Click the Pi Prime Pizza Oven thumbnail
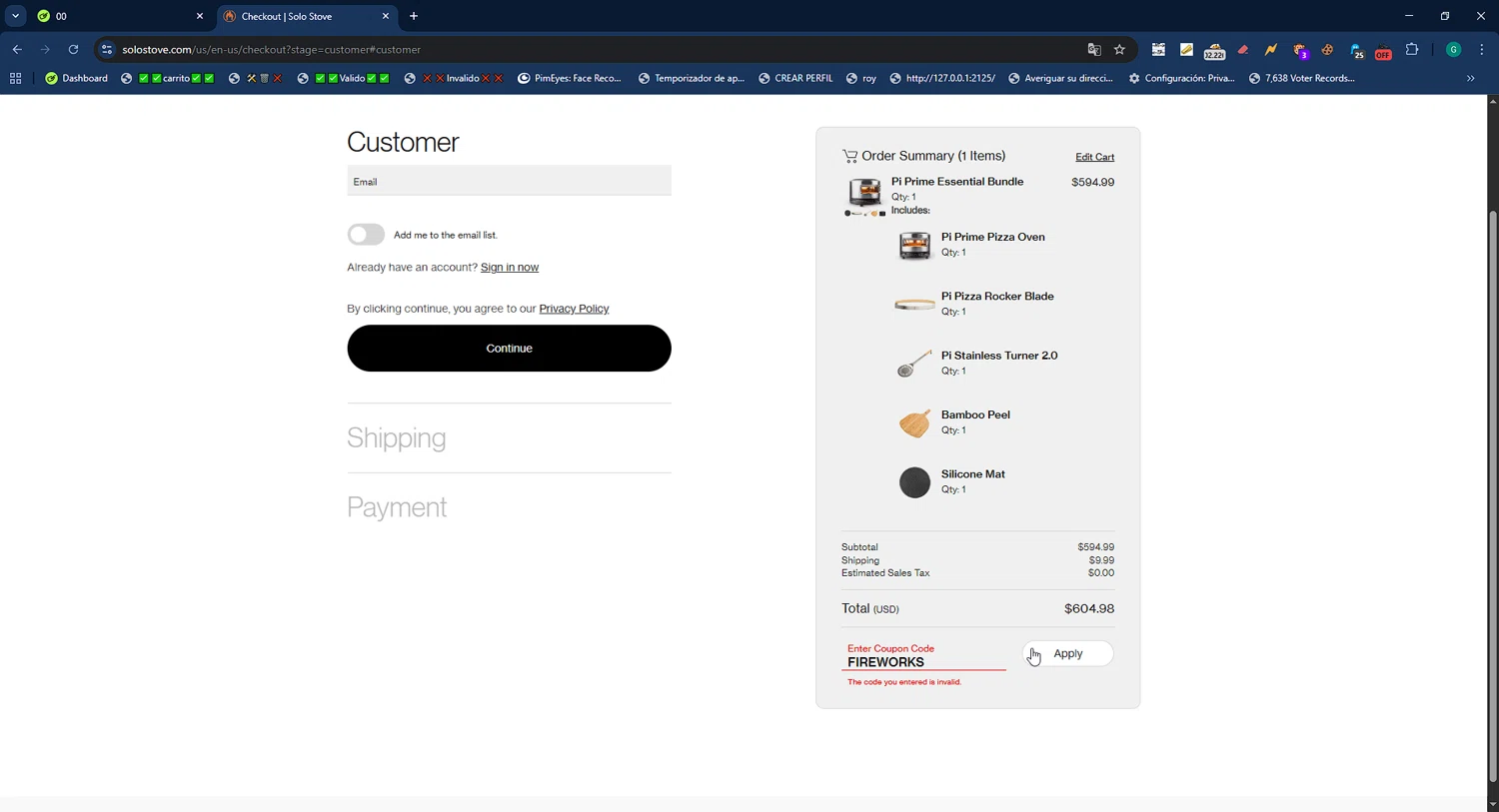Image resolution: width=1499 pixels, height=812 pixels. tap(914, 245)
